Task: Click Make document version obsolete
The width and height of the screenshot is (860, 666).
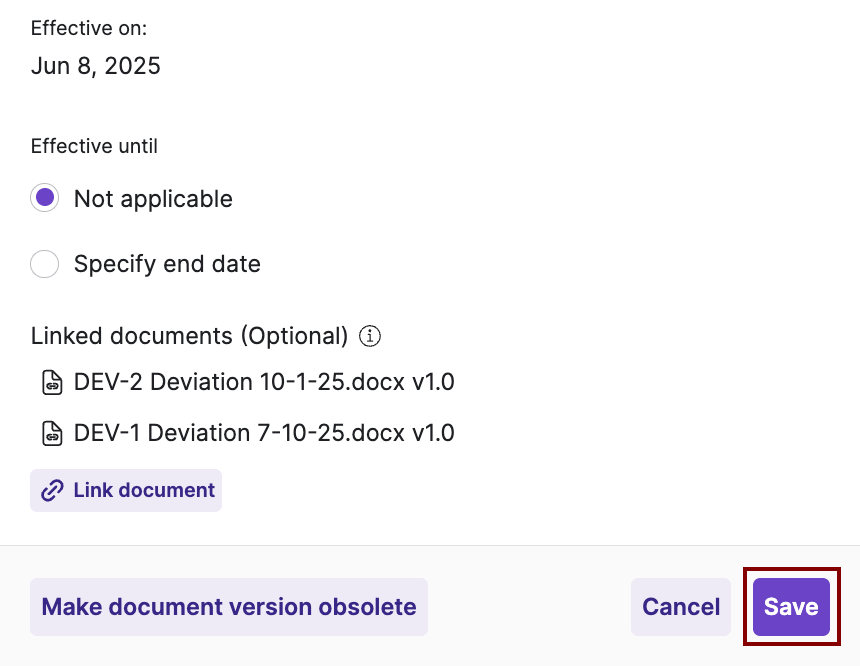Action: click(229, 607)
